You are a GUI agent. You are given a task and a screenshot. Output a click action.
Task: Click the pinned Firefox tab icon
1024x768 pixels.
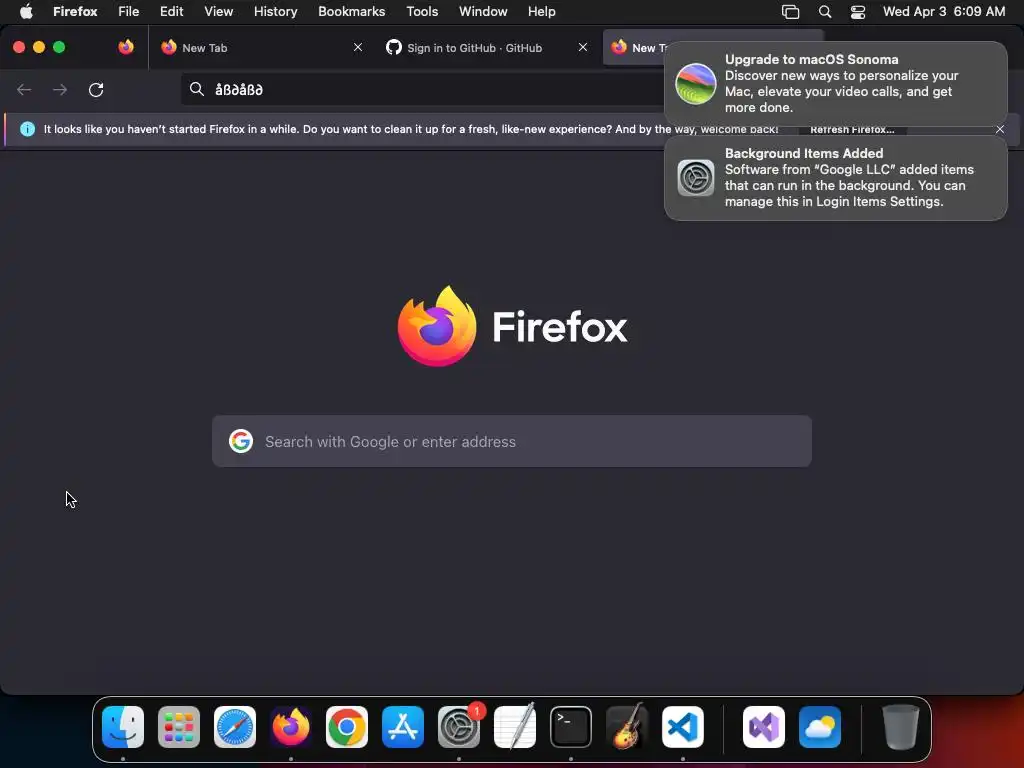(126, 47)
